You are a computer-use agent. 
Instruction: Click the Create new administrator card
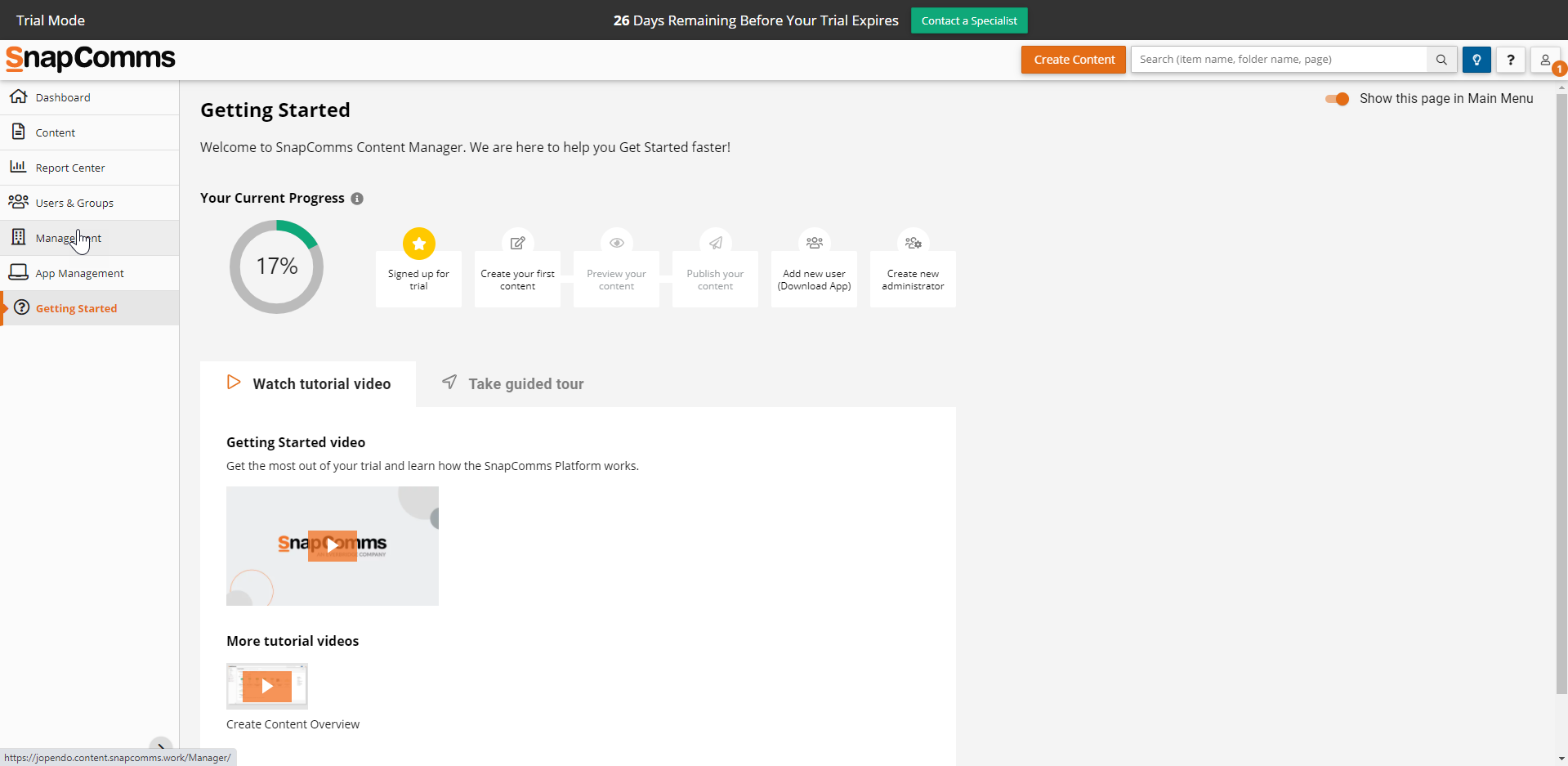tap(913, 279)
